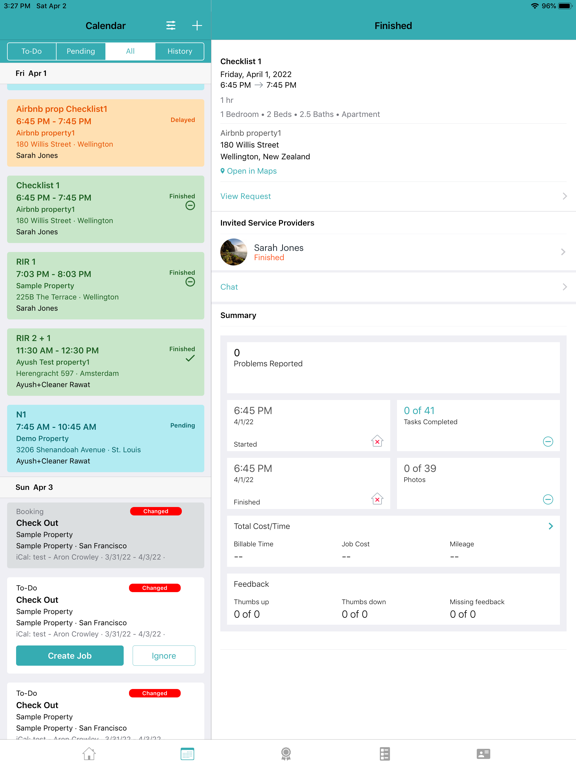Click Job Cost value

tap(346, 557)
